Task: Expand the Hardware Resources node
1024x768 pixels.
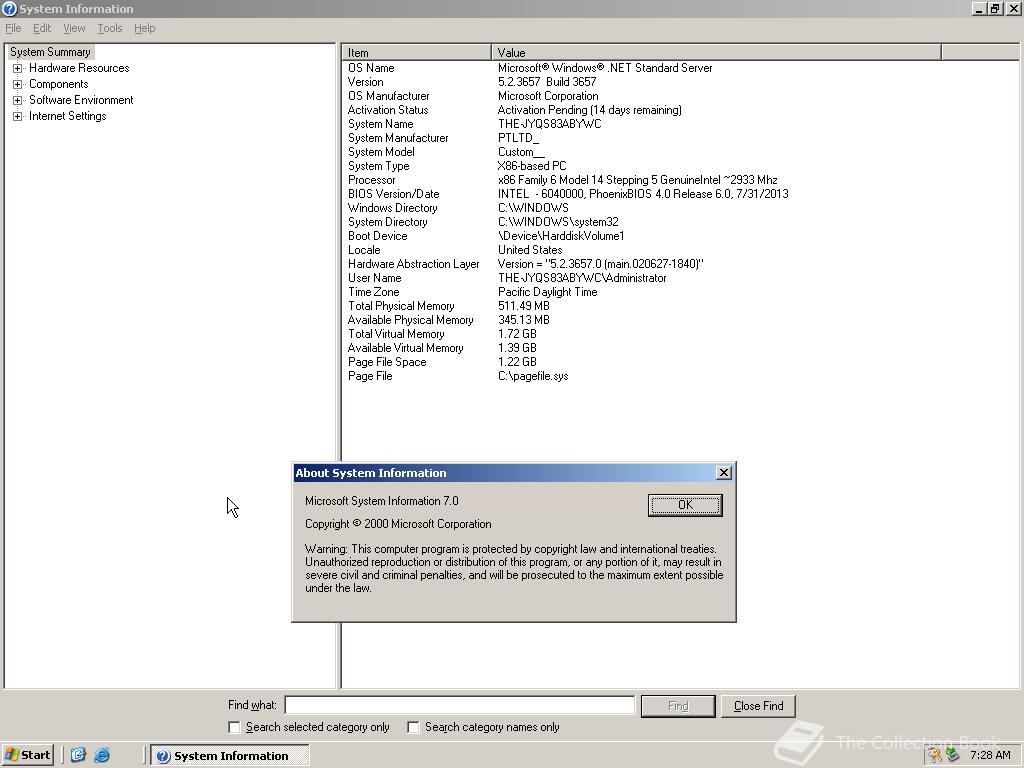Action: (18, 68)
